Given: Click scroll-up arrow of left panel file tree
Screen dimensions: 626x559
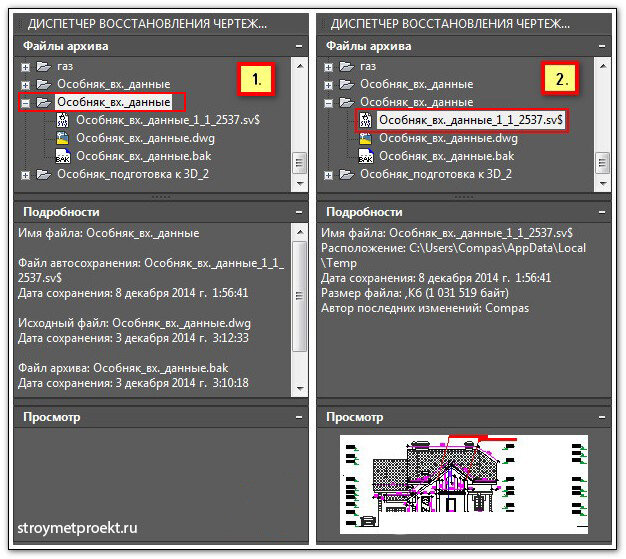Looking at the screenshot, I should tap(300, 66).
